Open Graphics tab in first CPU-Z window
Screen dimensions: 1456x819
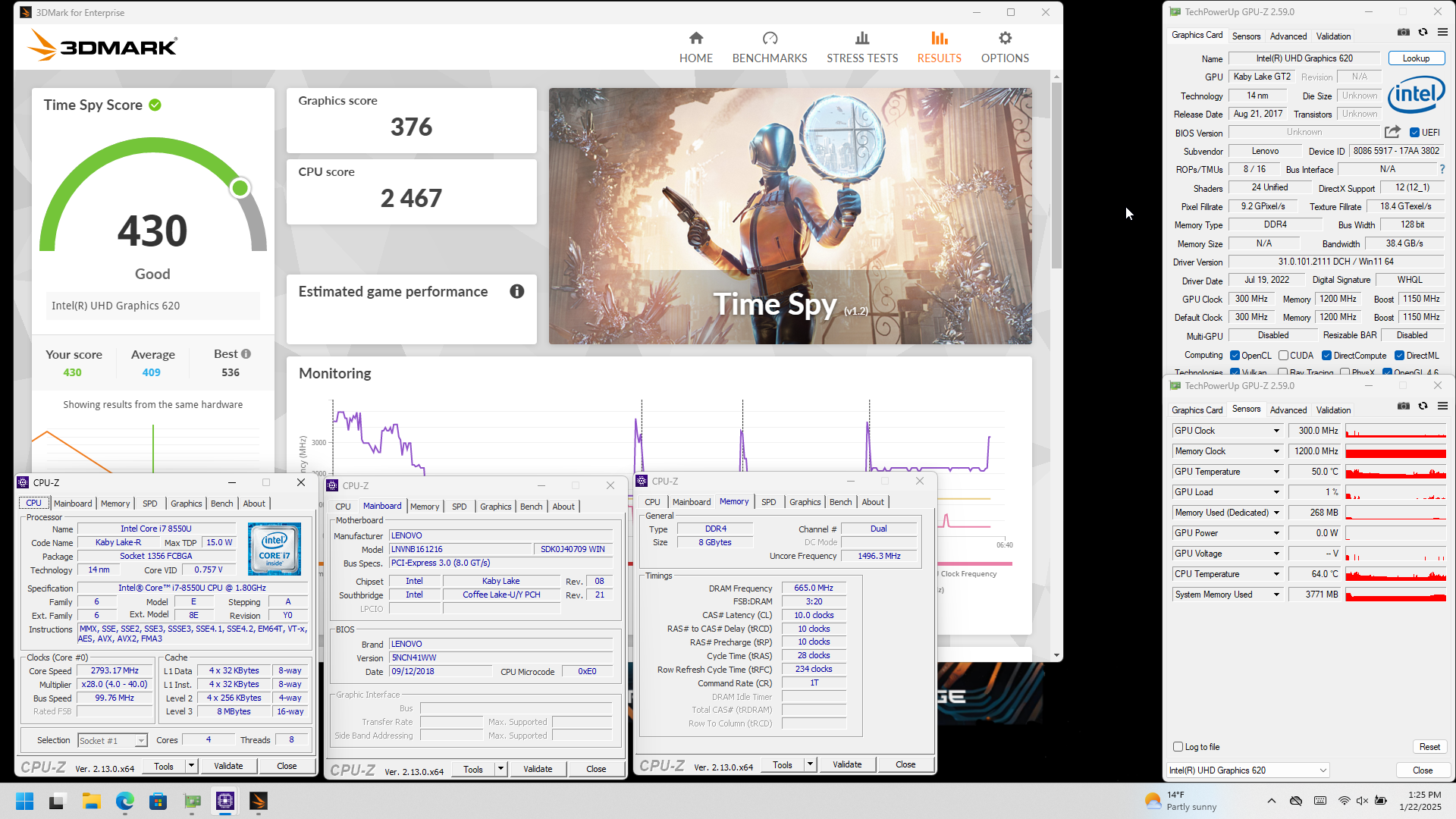coord(186,504)
